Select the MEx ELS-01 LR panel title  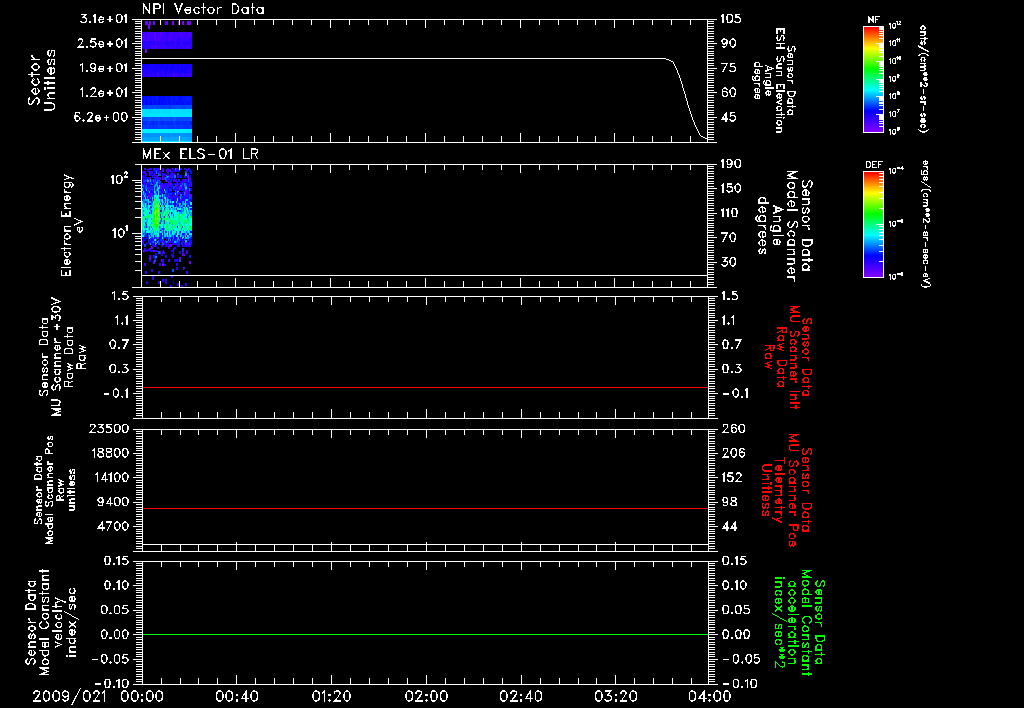coord(200,154)
